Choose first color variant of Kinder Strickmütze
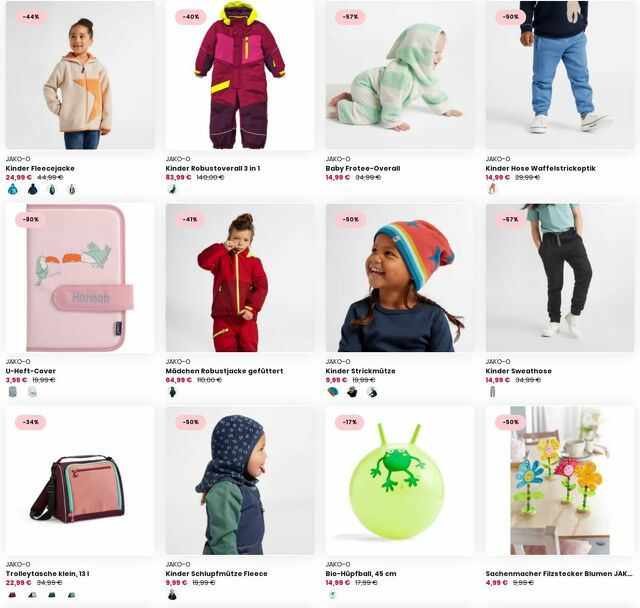Image resolution: width=640 pixels, height=608 pixels. coord(333,392)
